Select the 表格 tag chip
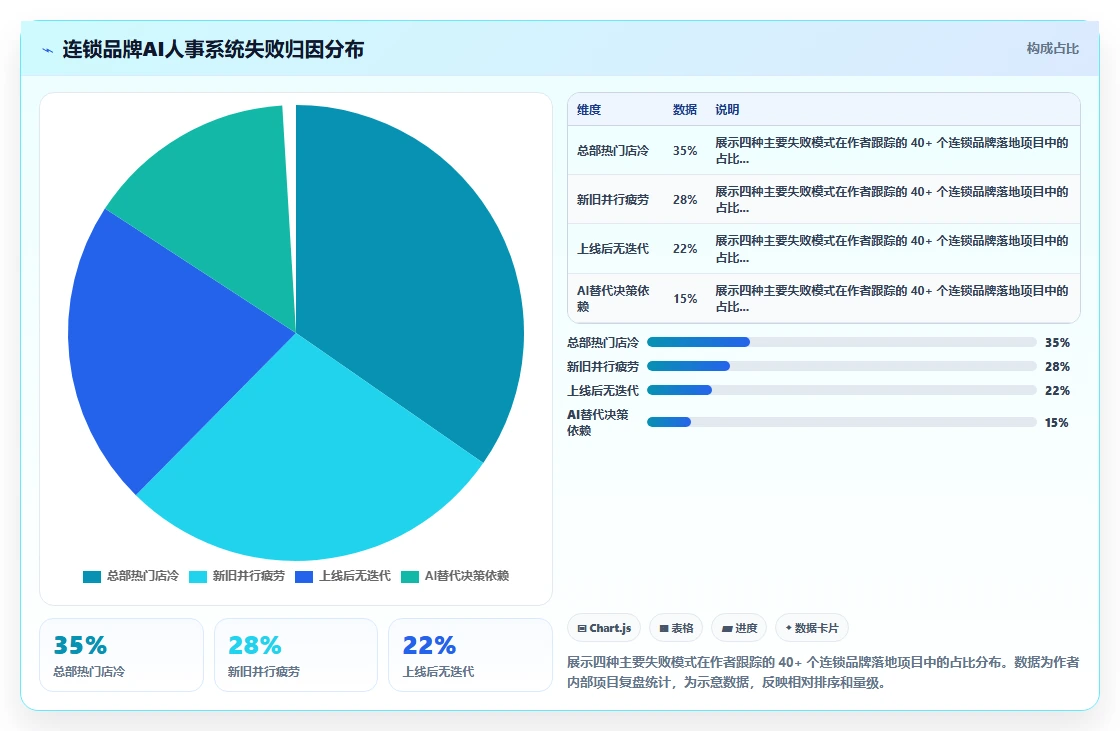The width and height of the screenshot is (1120, 731). 676,628
